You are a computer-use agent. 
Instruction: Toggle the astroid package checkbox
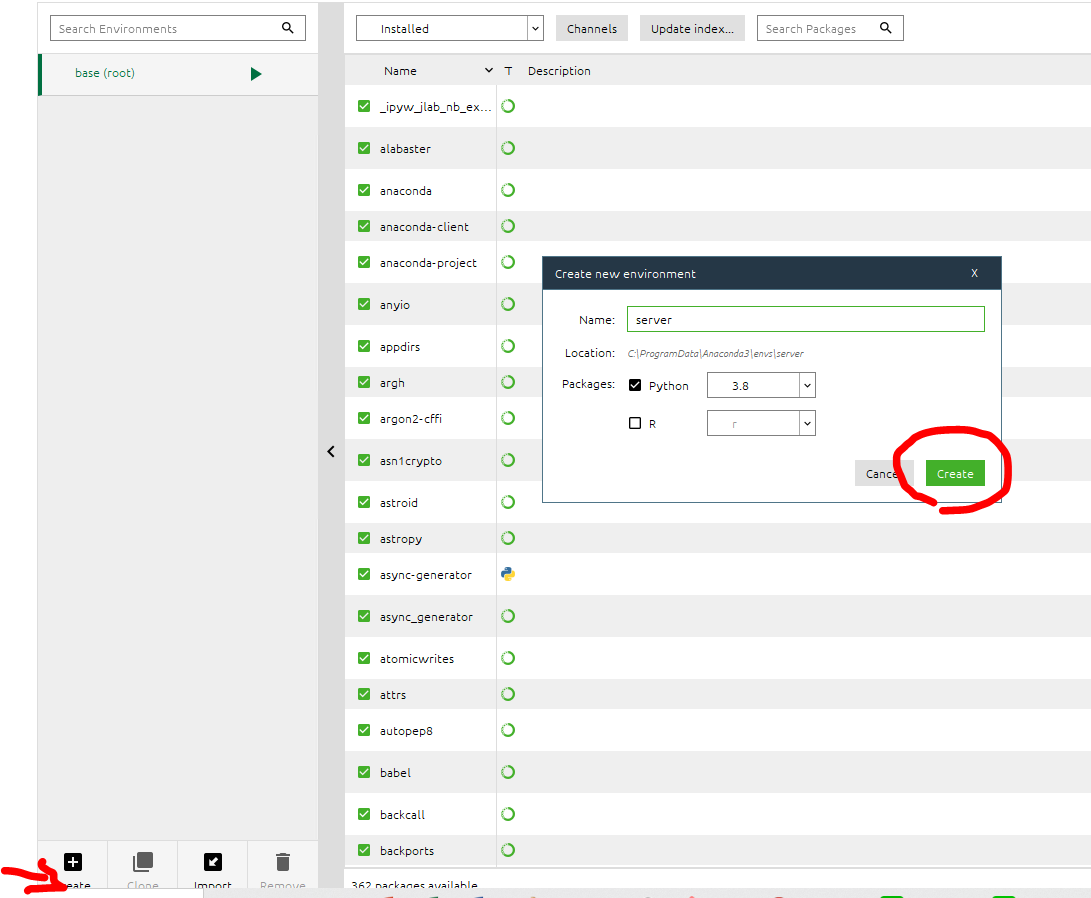(x=364, y=502)
